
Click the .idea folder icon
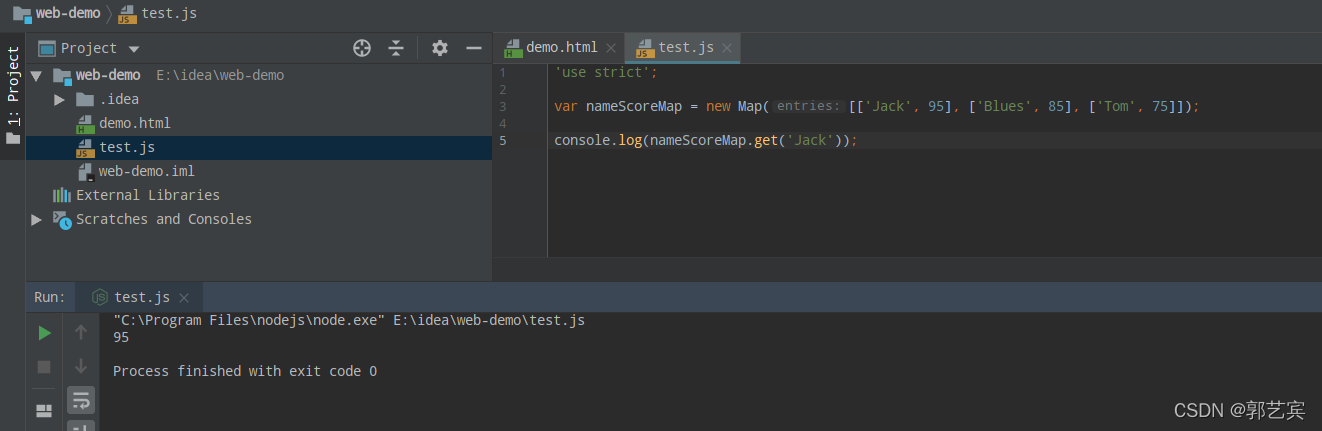(85, 99)
